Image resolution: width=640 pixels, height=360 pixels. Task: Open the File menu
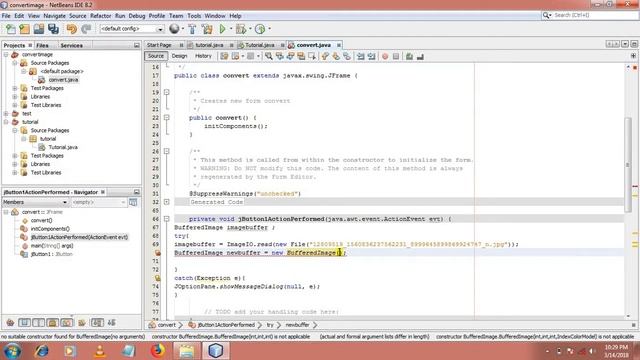click(6, 16)
